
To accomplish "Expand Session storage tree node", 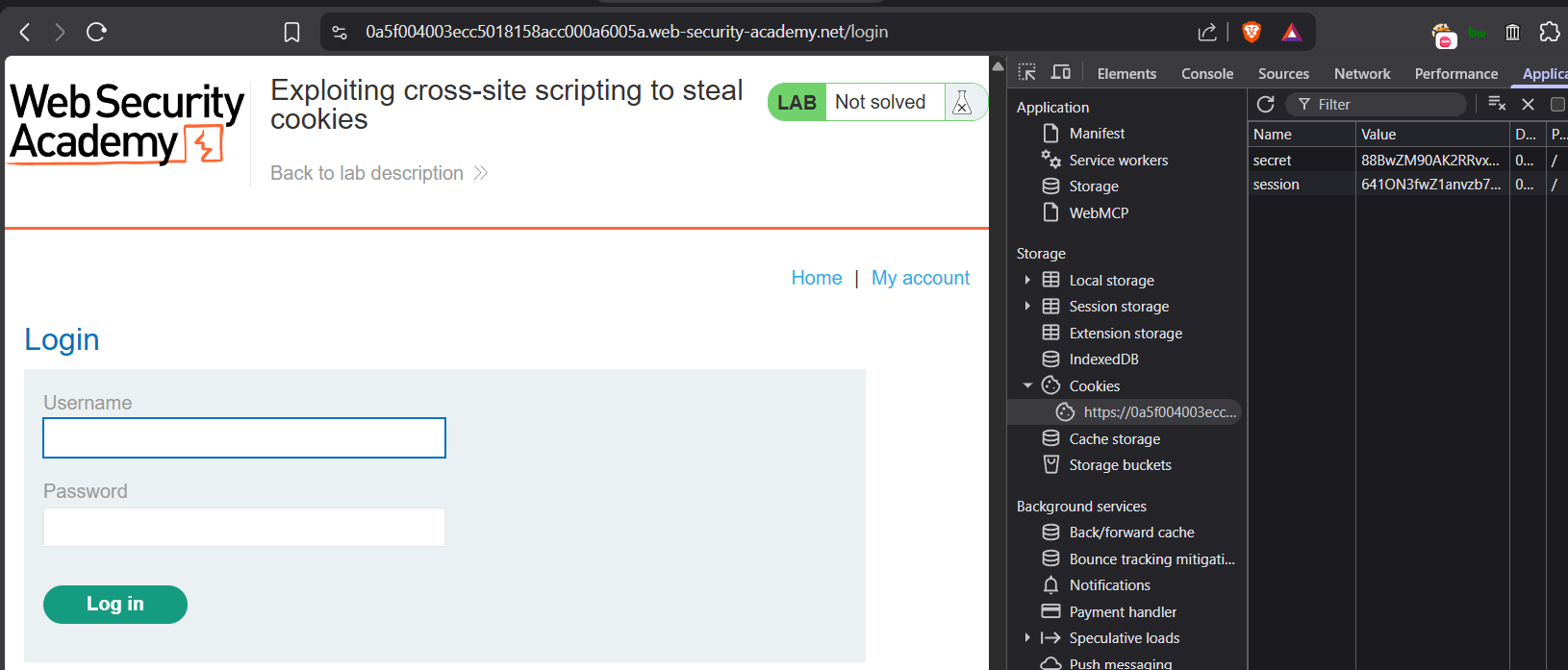I will (1027, 306).
